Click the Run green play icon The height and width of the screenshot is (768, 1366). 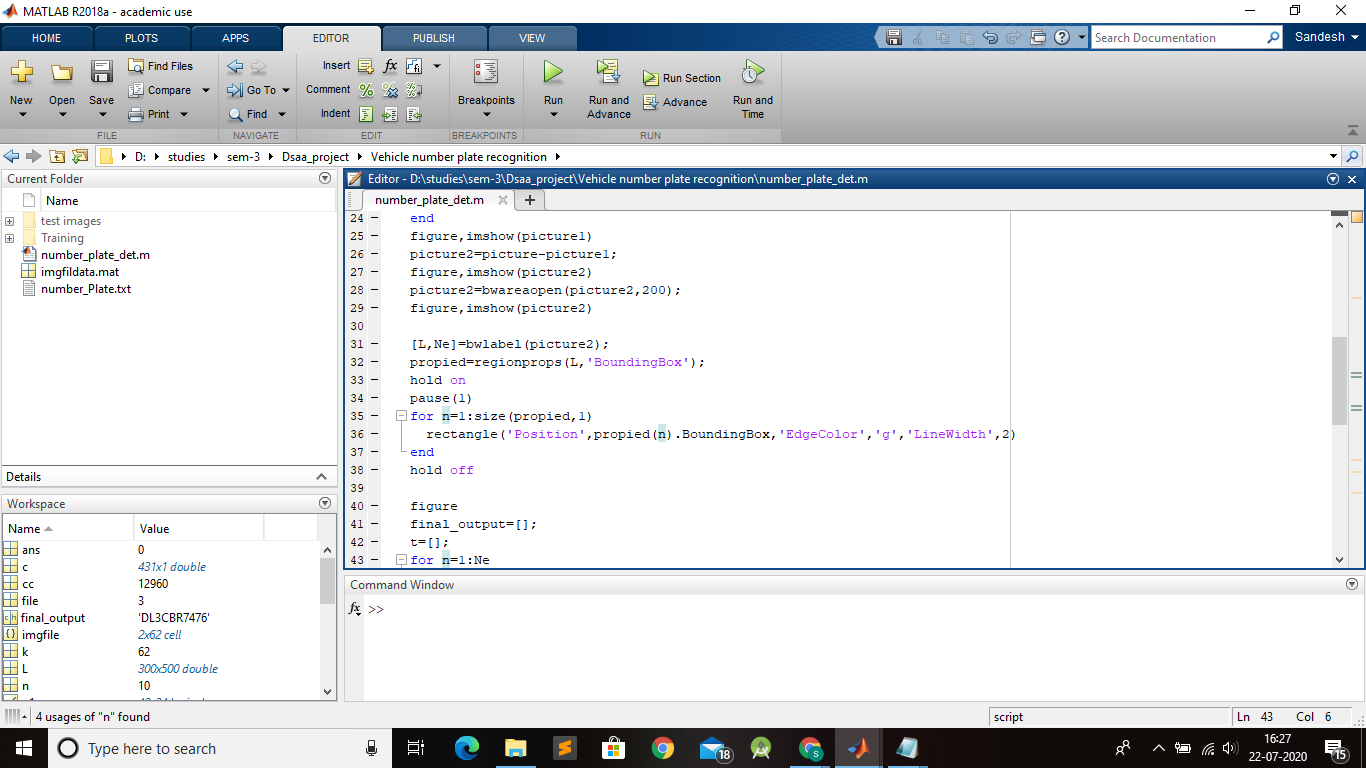553,73
